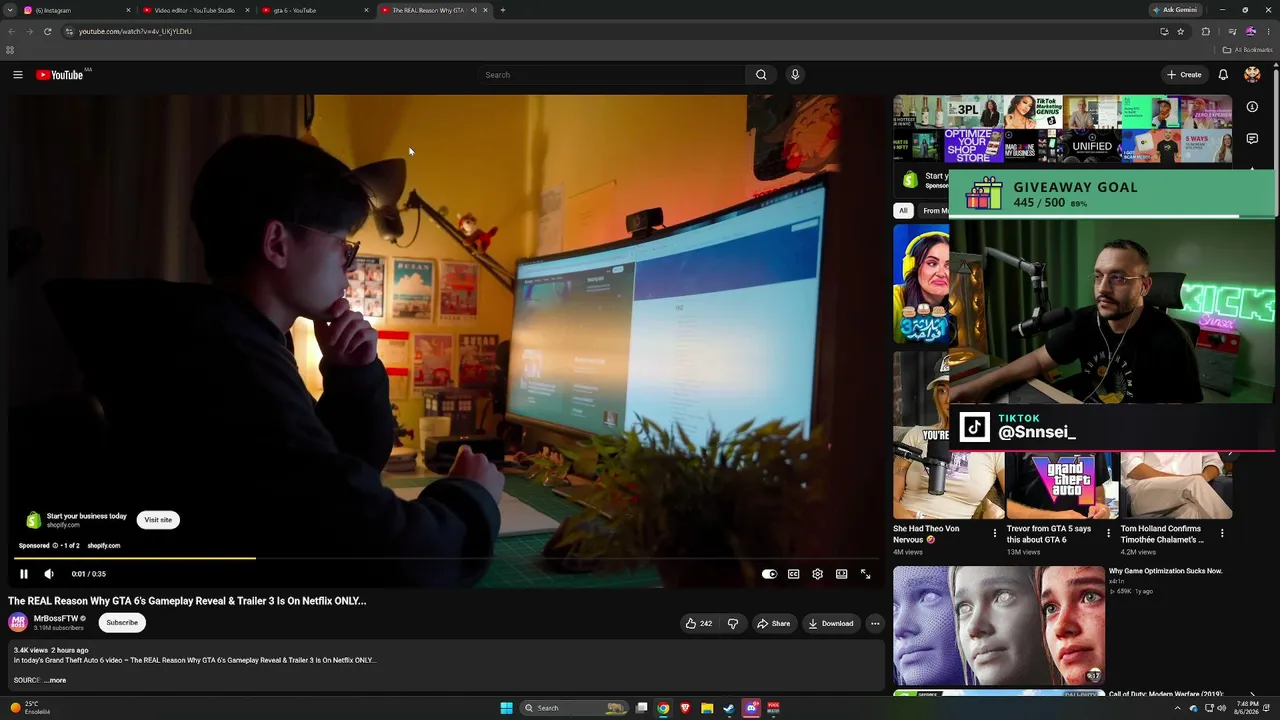The width and height of the screenshot is (1280, 720).
Task: Switch the player to theater mode
Action: [841, 574]
